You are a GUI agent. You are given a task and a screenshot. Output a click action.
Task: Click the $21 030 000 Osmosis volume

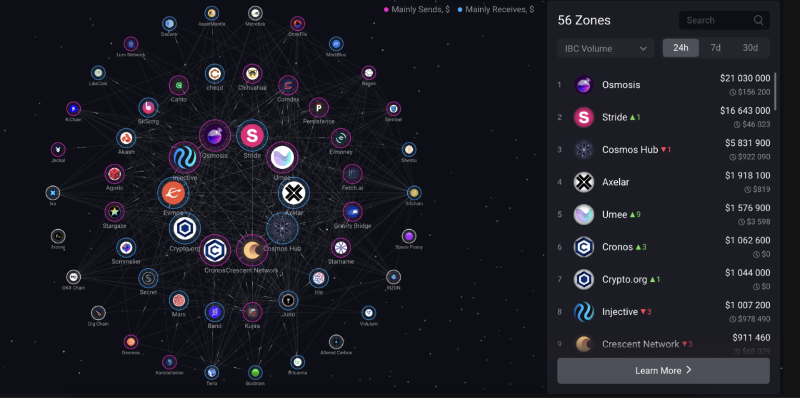click(745, 78)
